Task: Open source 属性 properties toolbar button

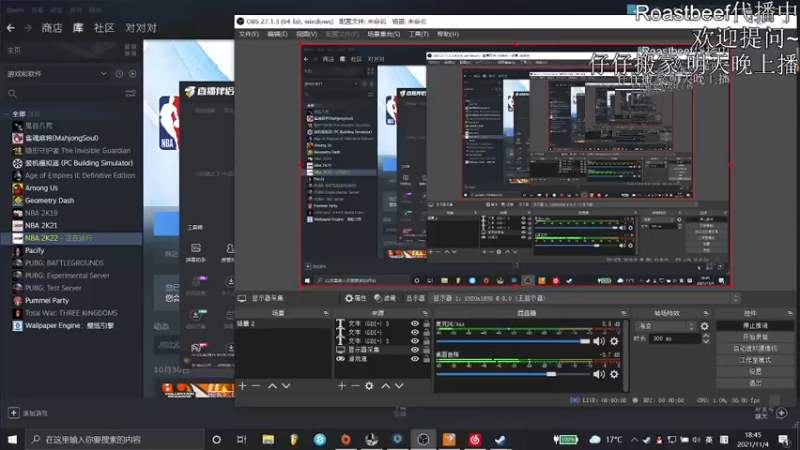Action: pos(356,298)
